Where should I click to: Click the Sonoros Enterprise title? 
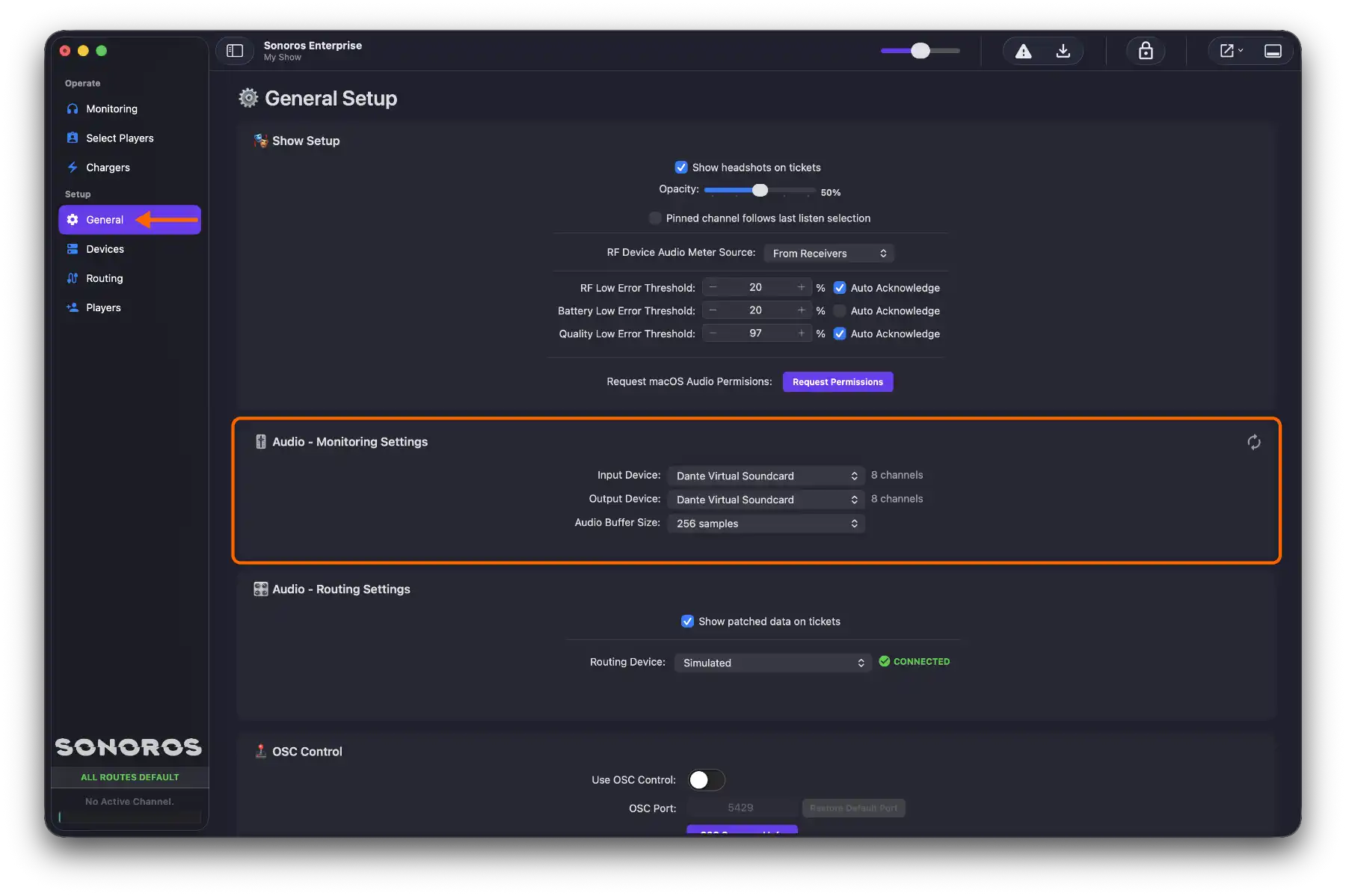click(x=313, y=46)
